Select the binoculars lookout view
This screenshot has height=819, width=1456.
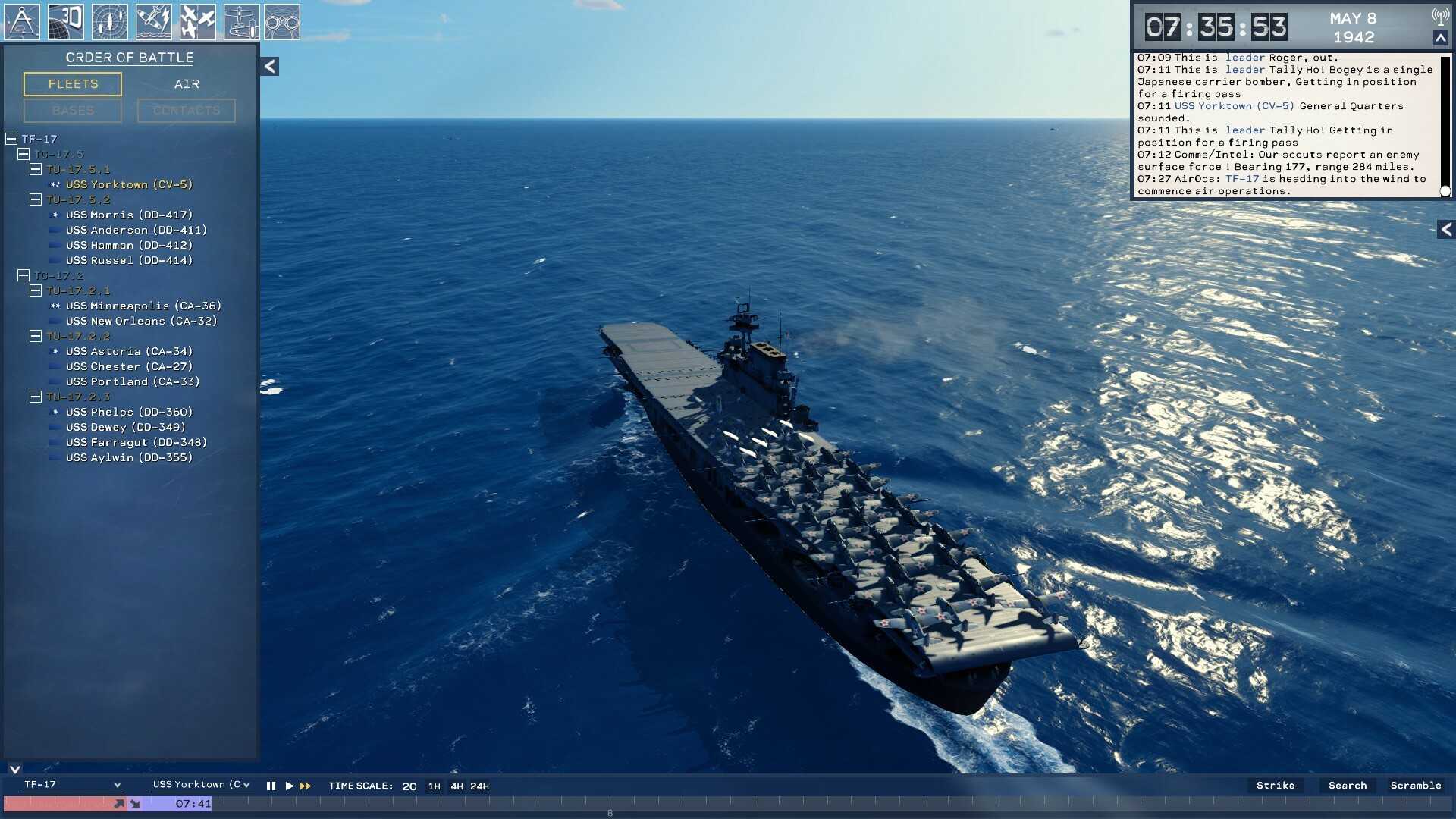tap(284, 21)
